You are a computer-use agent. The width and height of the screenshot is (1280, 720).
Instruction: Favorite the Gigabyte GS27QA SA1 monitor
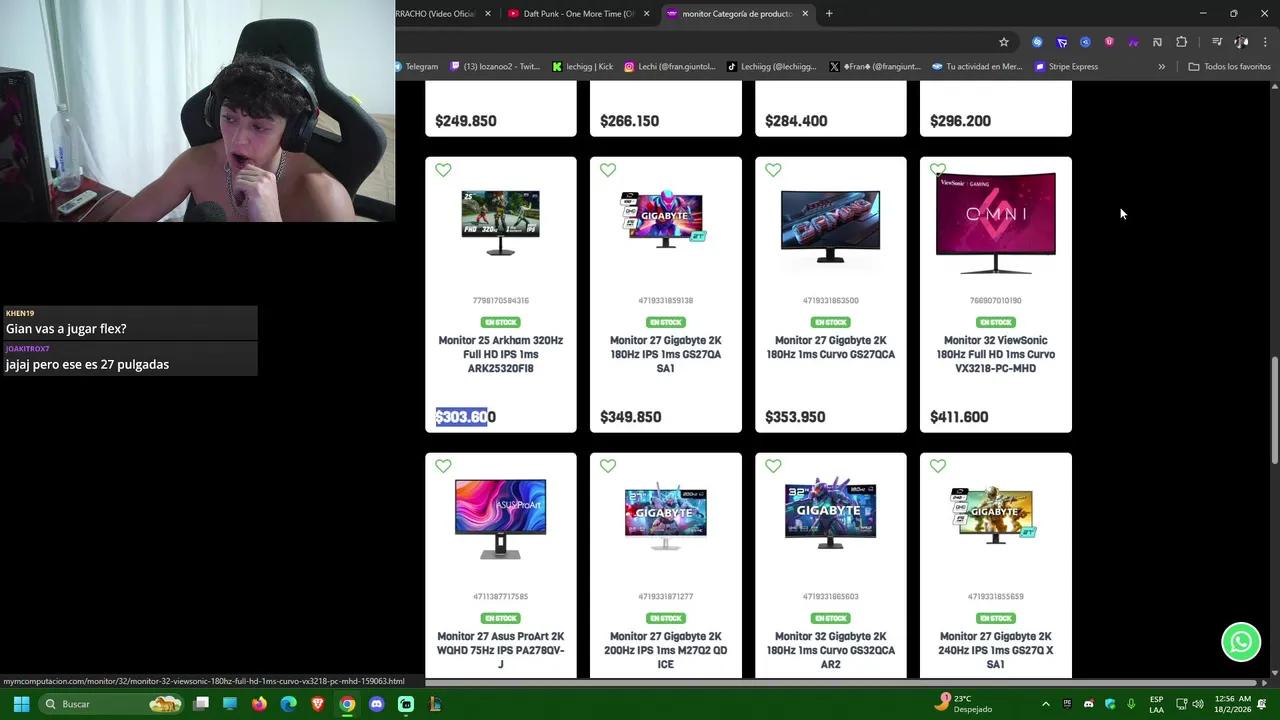point(608,170)
